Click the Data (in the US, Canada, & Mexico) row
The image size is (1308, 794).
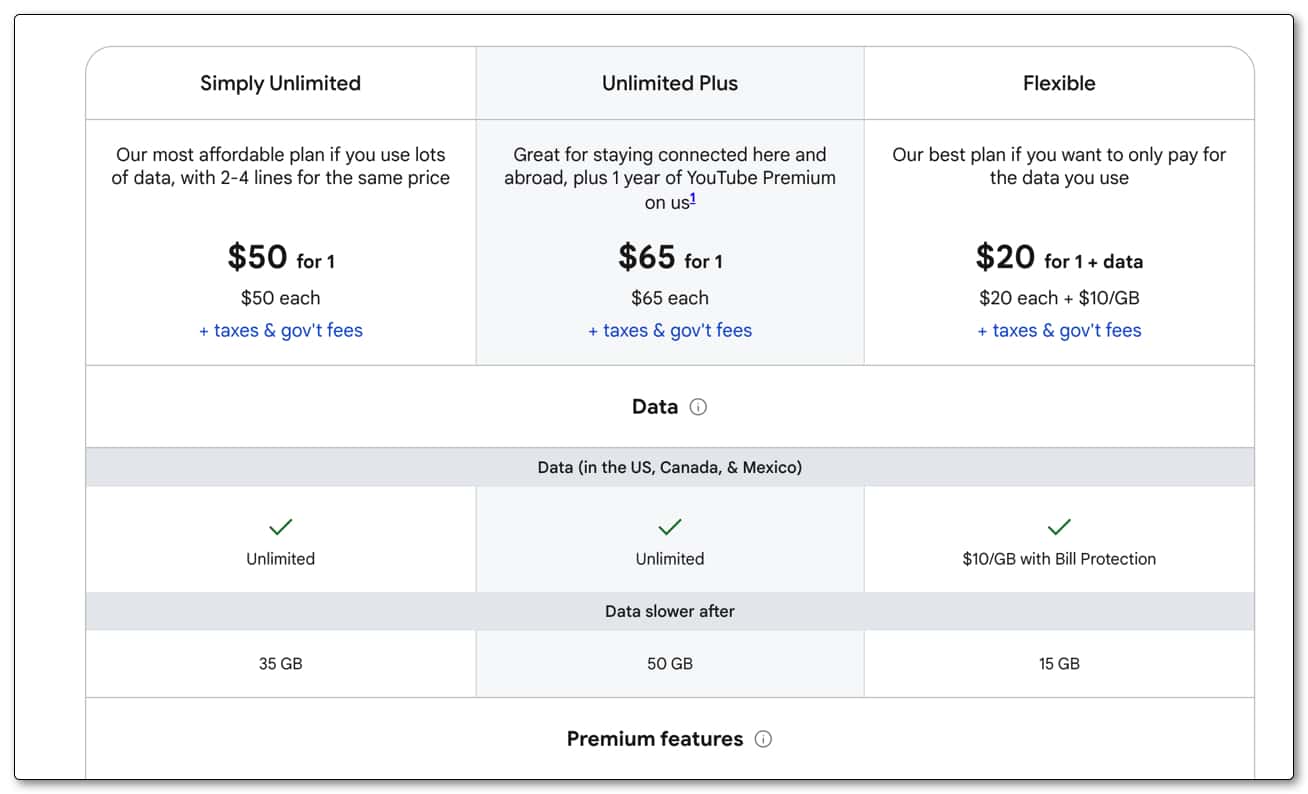pyautogui.click(x=670, y=467)
